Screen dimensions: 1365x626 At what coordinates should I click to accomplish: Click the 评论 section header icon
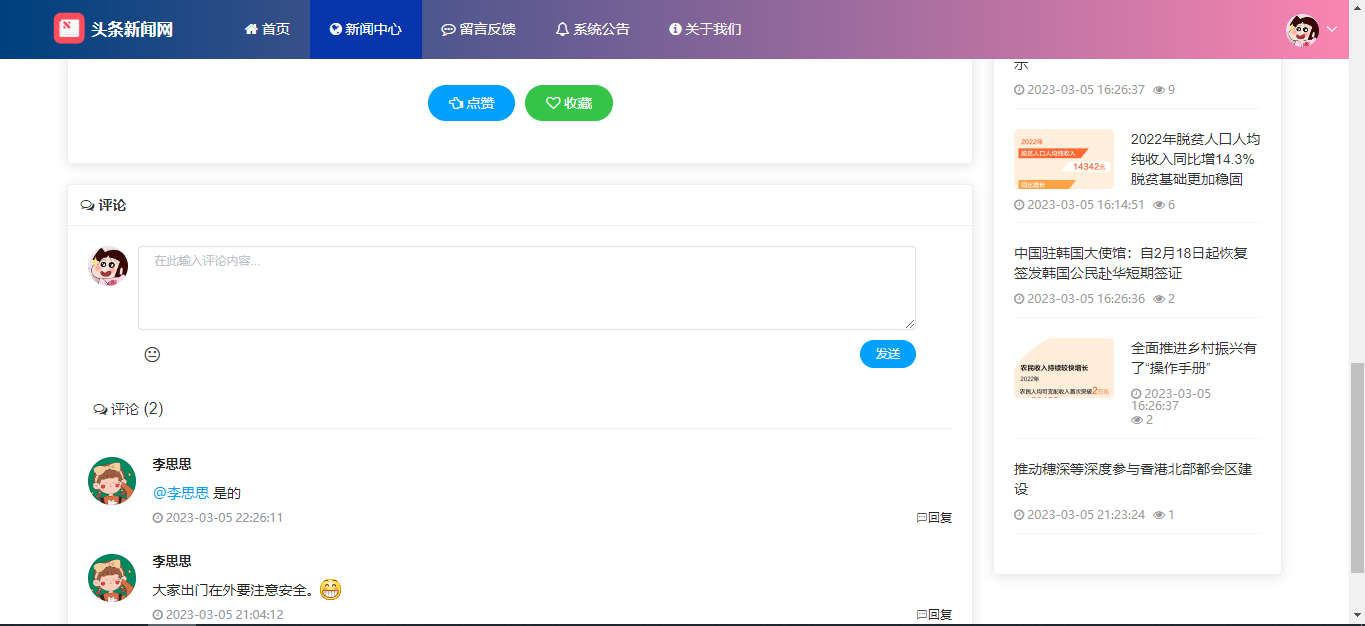click(87, 206)
